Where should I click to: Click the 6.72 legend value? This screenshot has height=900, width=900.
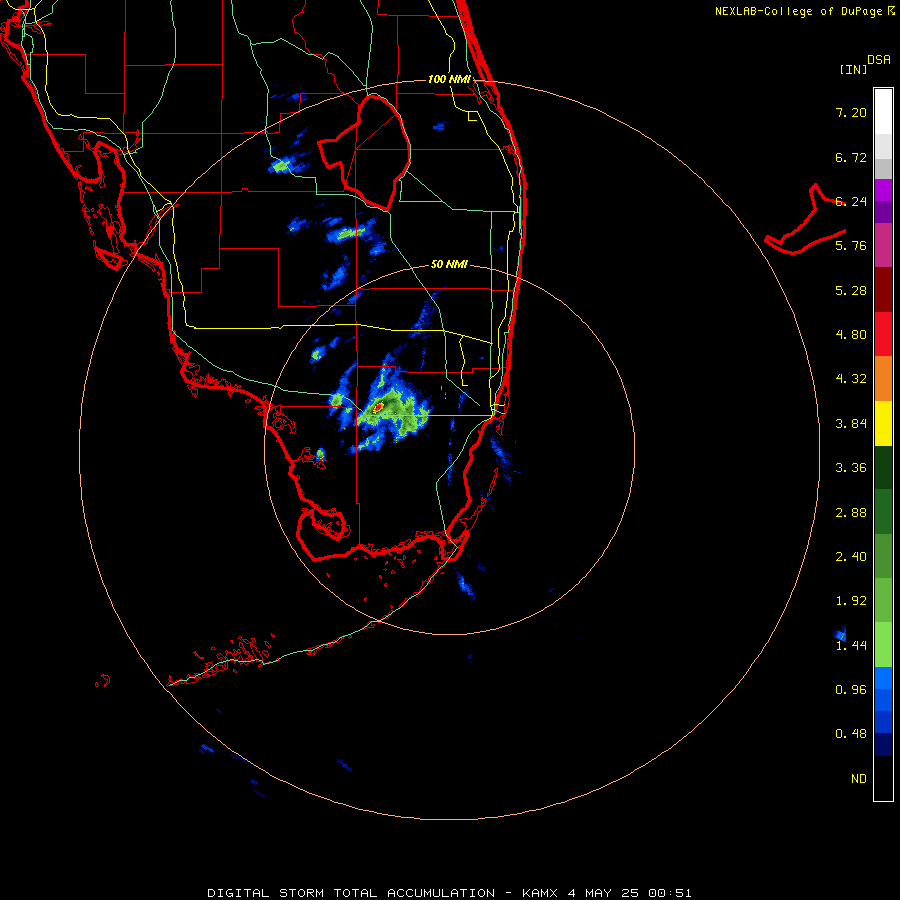(x=851, y=157)
